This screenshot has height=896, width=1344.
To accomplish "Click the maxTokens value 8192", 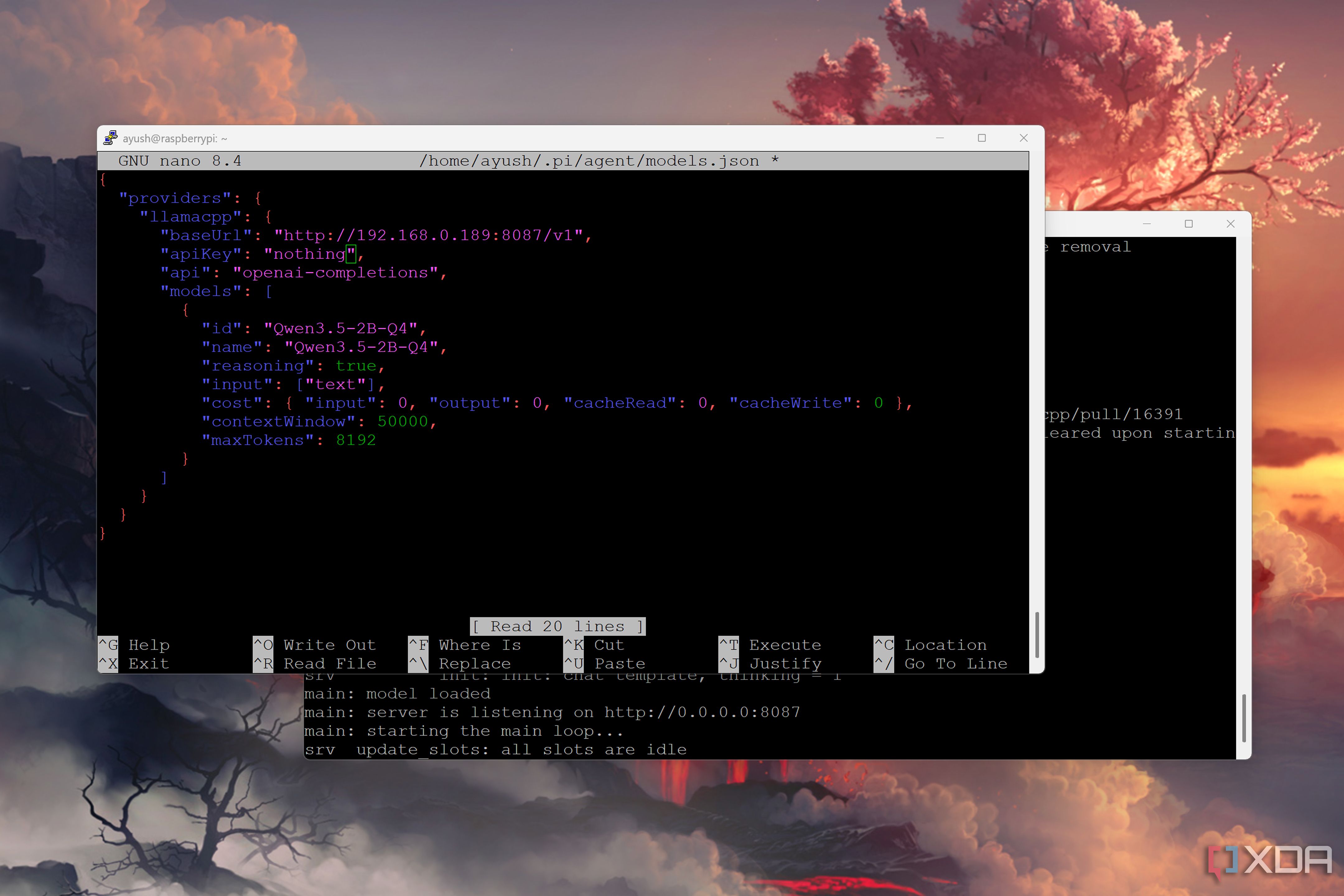I will [356, 441].
